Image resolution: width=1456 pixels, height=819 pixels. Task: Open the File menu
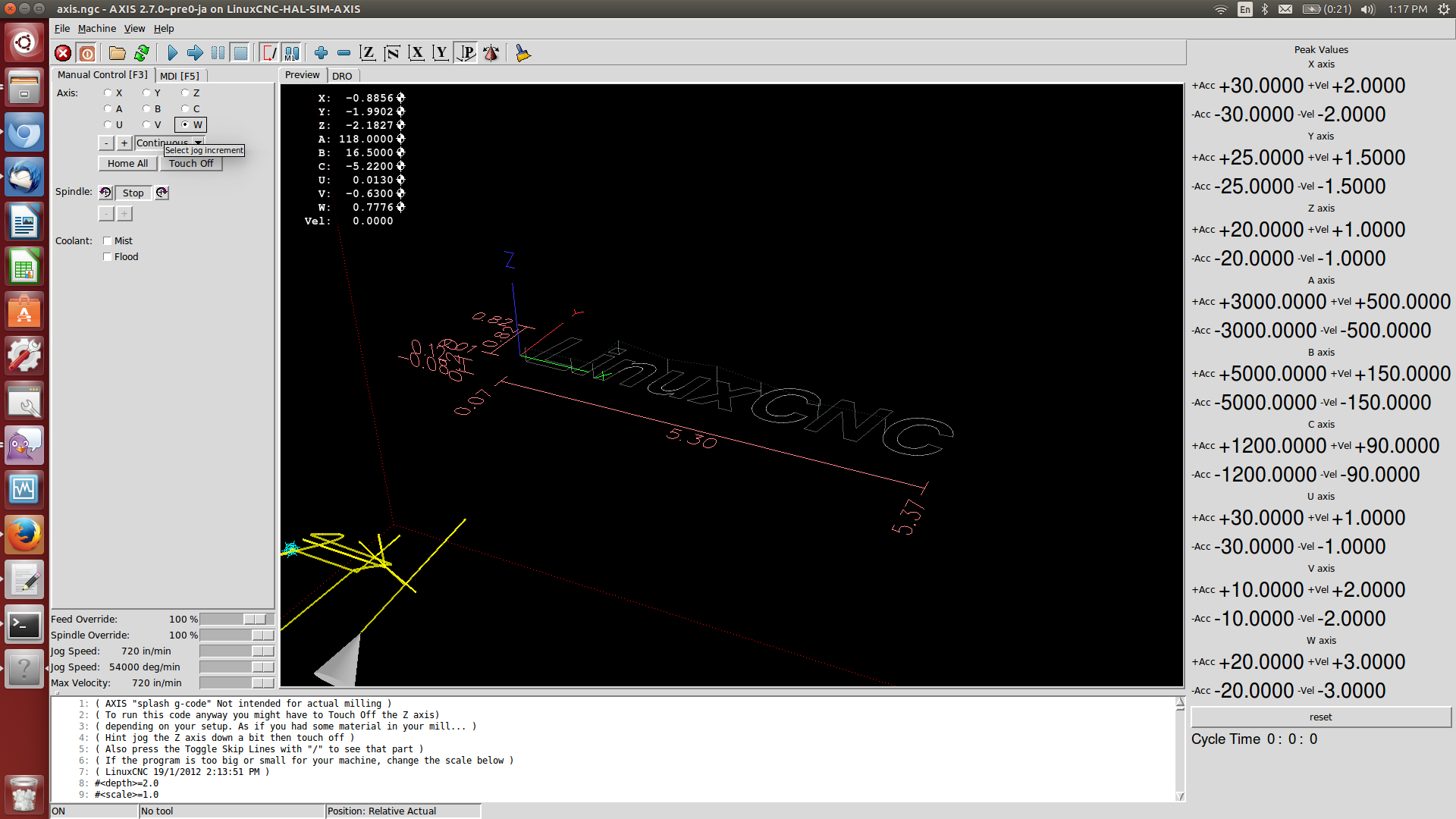tap(62, 29)
